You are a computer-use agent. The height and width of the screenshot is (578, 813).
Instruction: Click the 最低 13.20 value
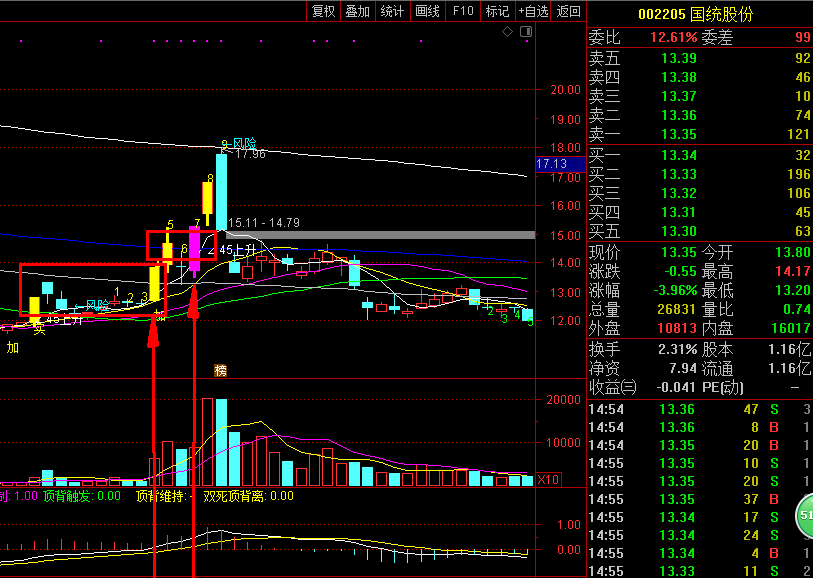pyautogui.click(x=792, y=290)
